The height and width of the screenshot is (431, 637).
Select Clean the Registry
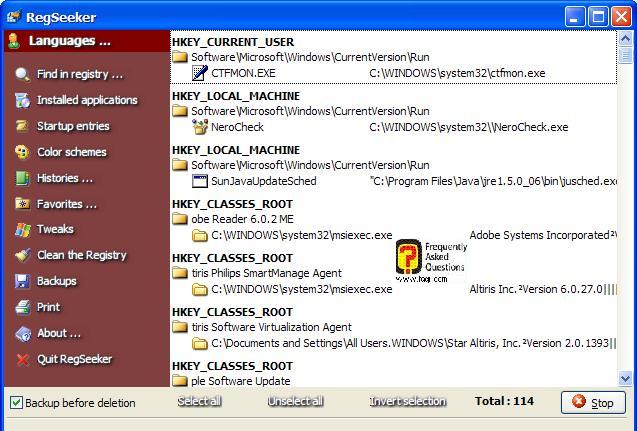coord(82,256)
